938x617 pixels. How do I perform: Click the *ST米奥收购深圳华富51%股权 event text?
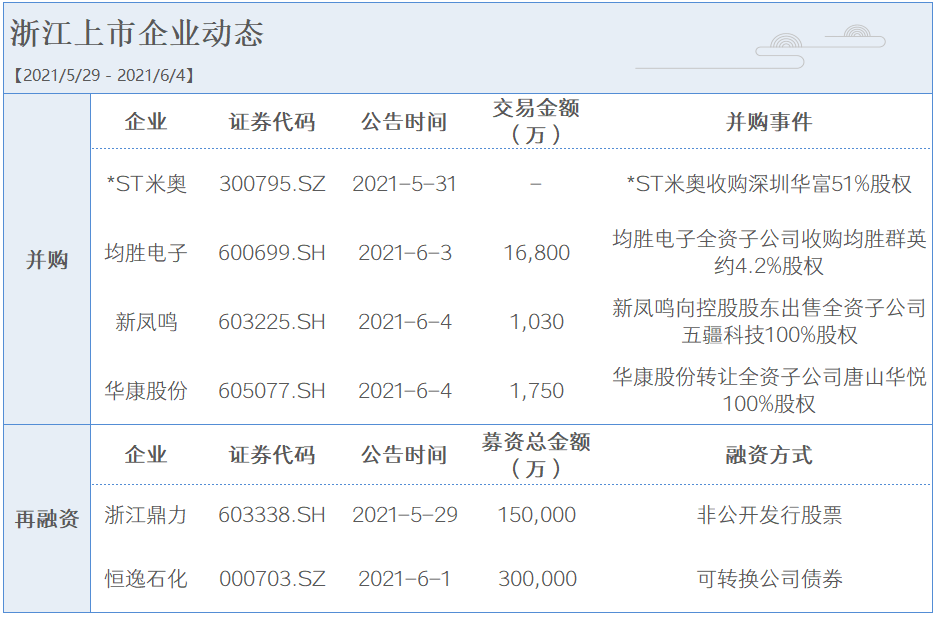tap(768, 185)
